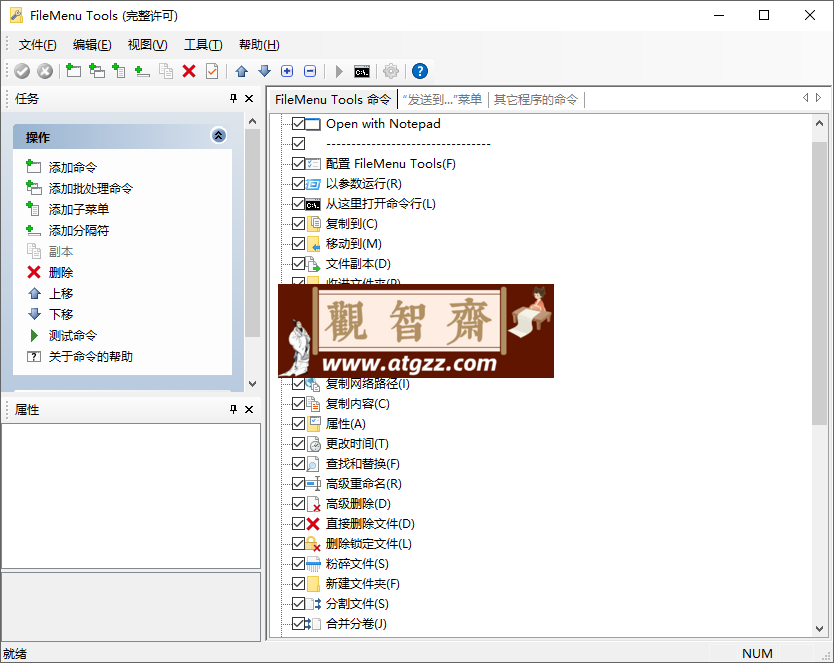
Task: Open the 文件(F) menu
Action: pos(37,45)
